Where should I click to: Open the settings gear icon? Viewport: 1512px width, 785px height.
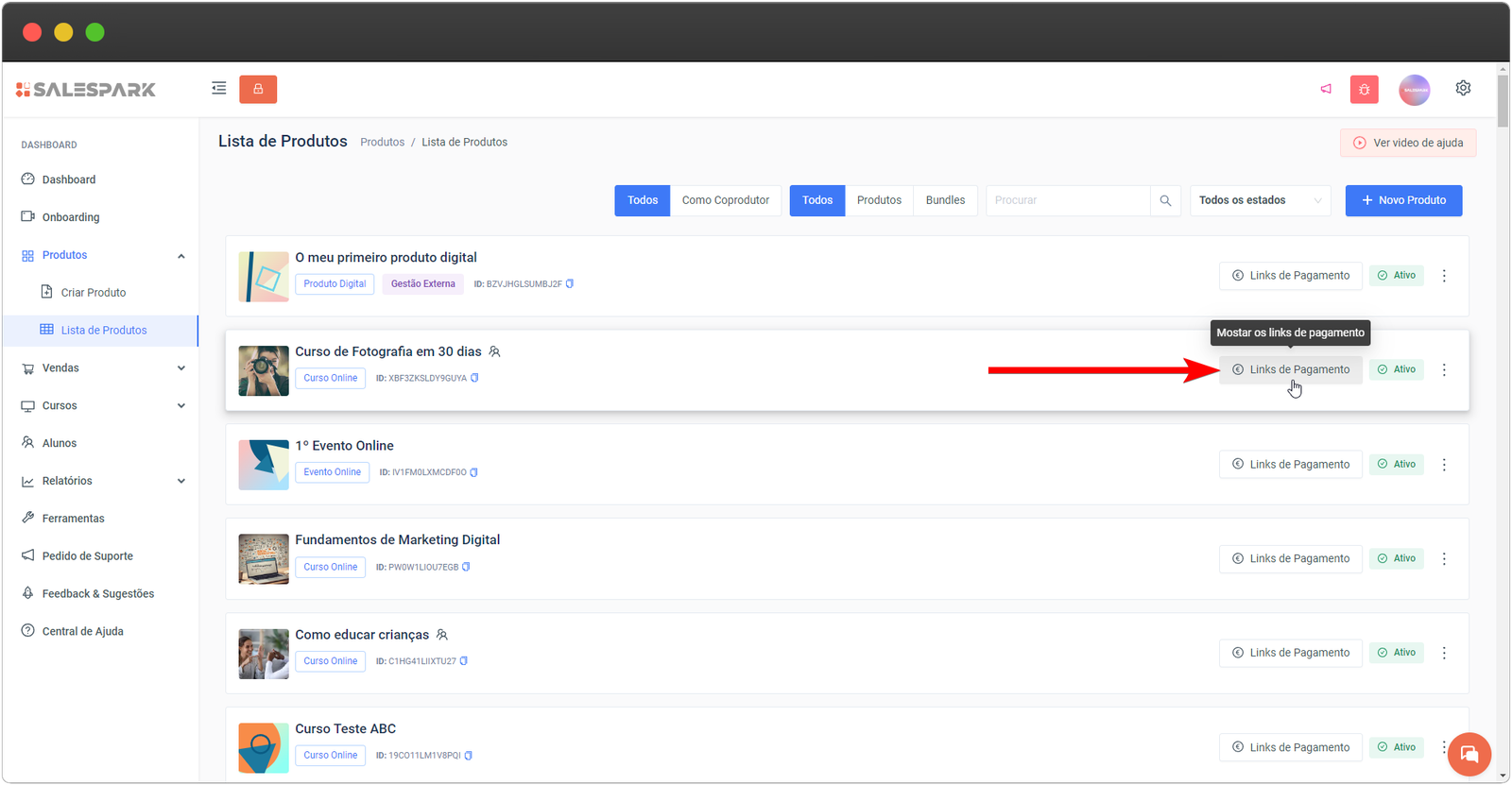(1463, 88)
